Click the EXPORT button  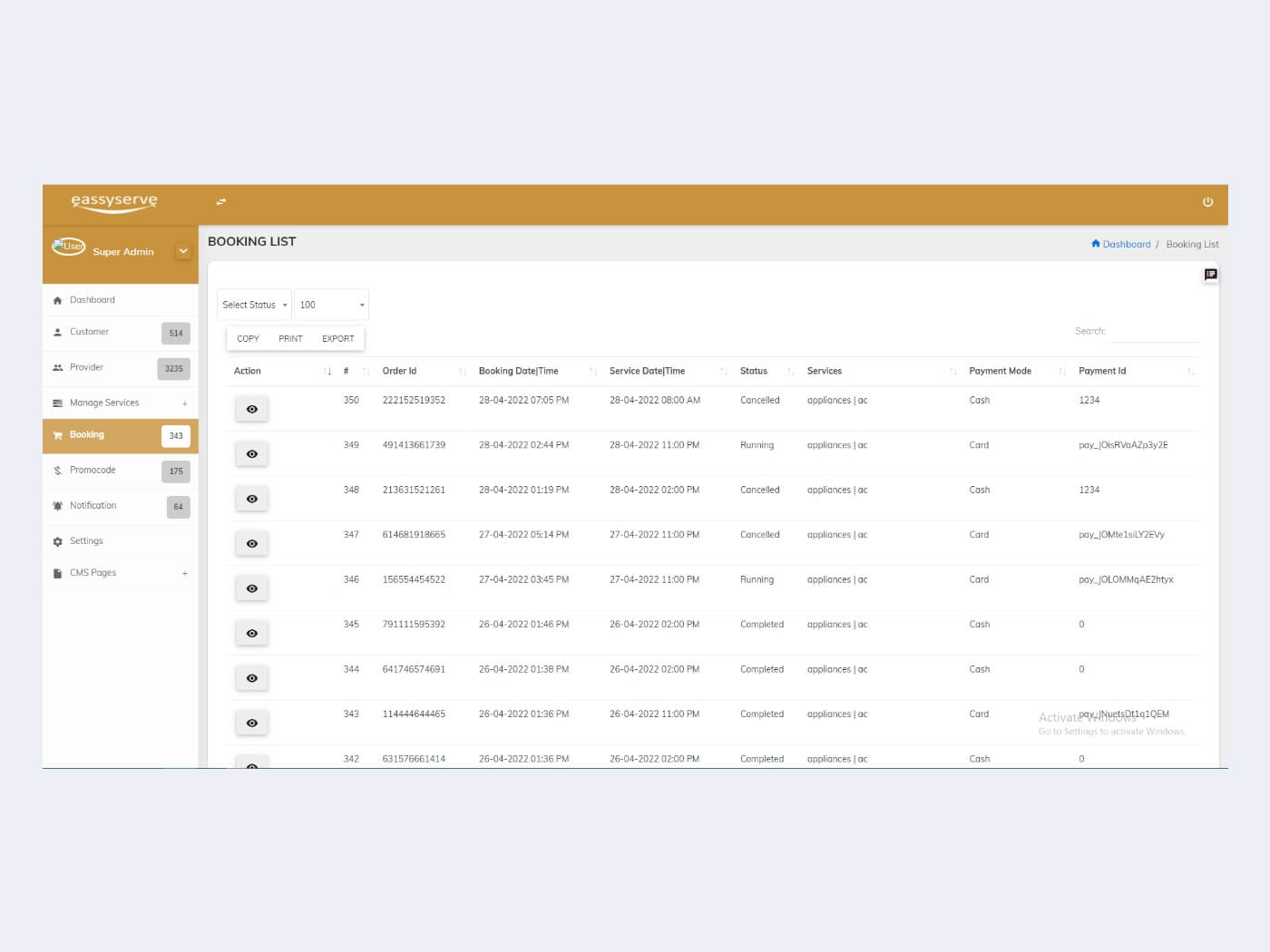coord(337,339)
